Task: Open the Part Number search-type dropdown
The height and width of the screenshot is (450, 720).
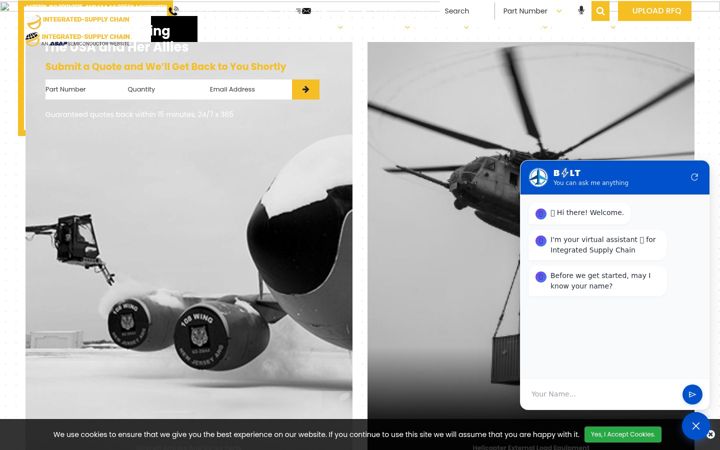Action: 532,11
